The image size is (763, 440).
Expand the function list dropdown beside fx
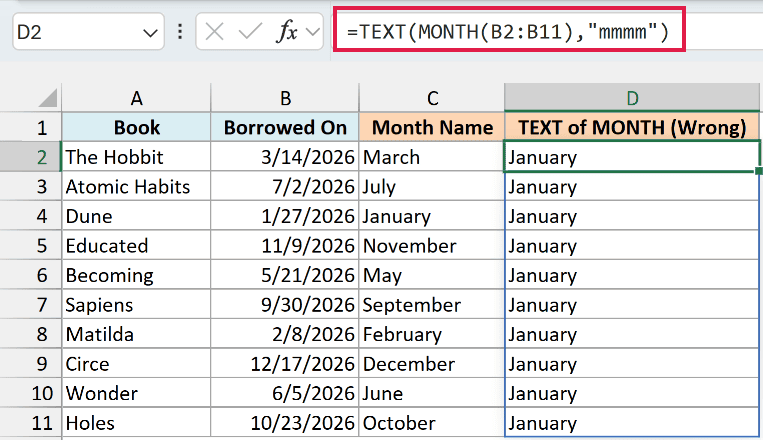point(312,32)
